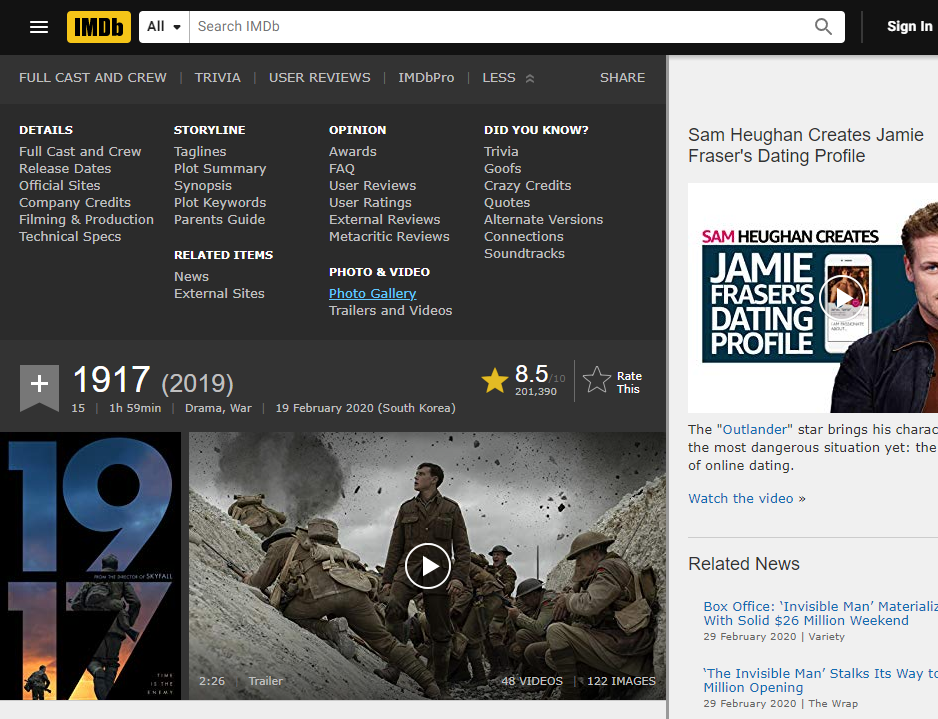Click the Search IMDb input field

(x=501, y=27)
